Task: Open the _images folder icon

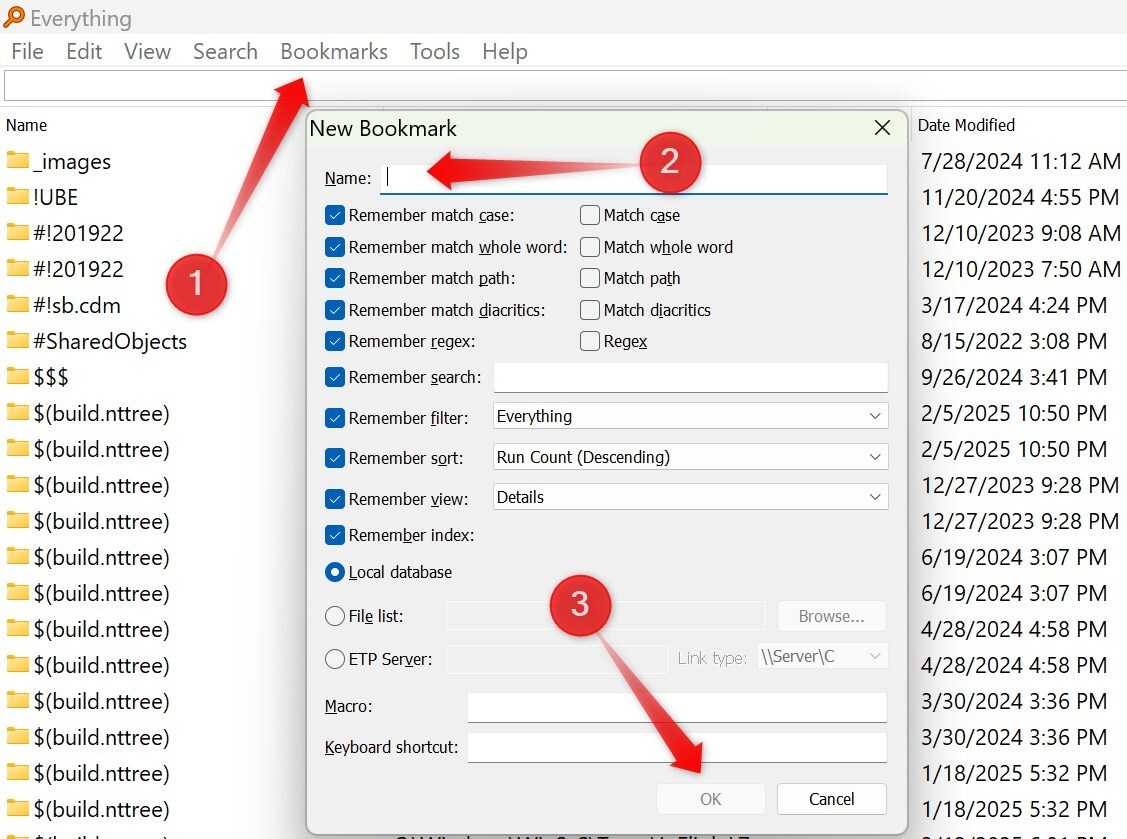Action: coord(18,160)
